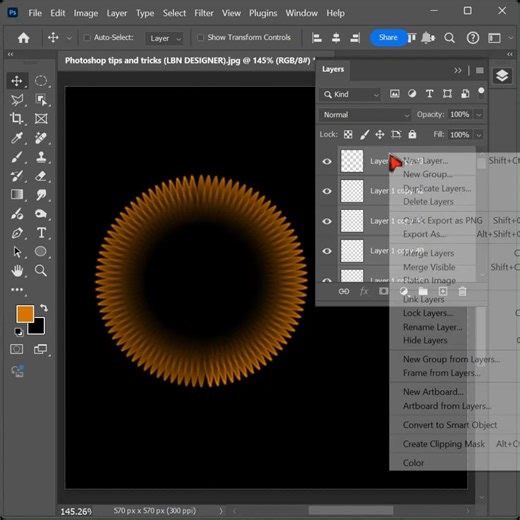The image size is (520, 520).
Task: Select the Path Selection tool
Action: (x=17, y=252)
